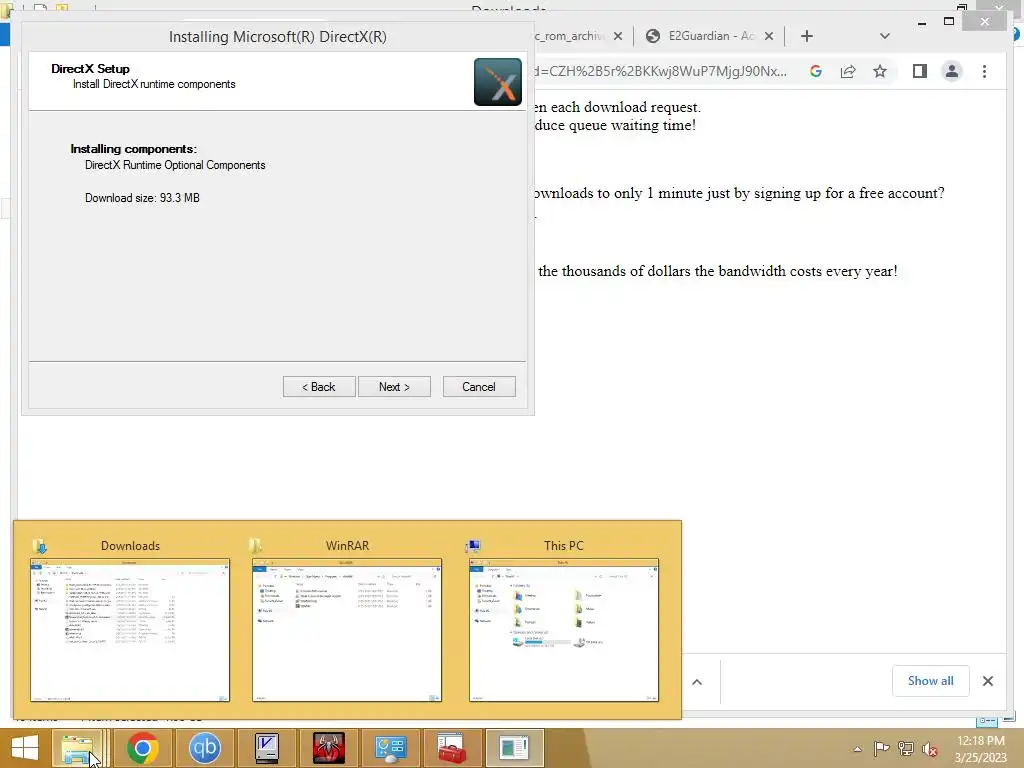Toggle the Chrome side panel
The width and height of the screenshot is (1024, 768).
tap(920, 71)
